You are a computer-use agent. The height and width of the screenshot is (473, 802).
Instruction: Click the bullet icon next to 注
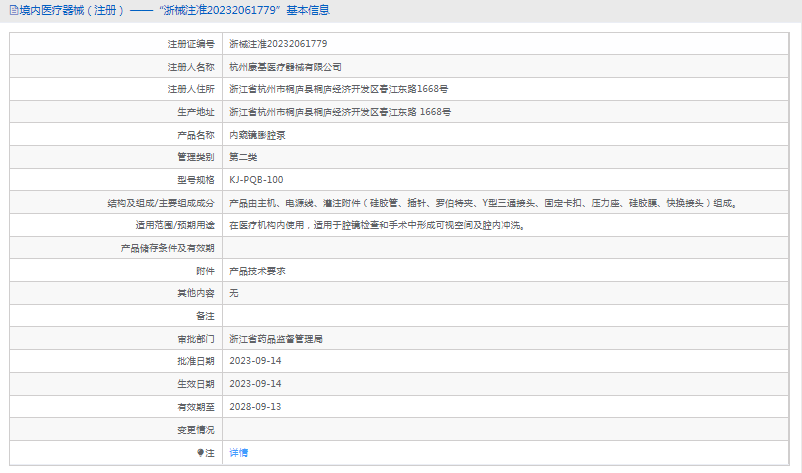[200, 453]
